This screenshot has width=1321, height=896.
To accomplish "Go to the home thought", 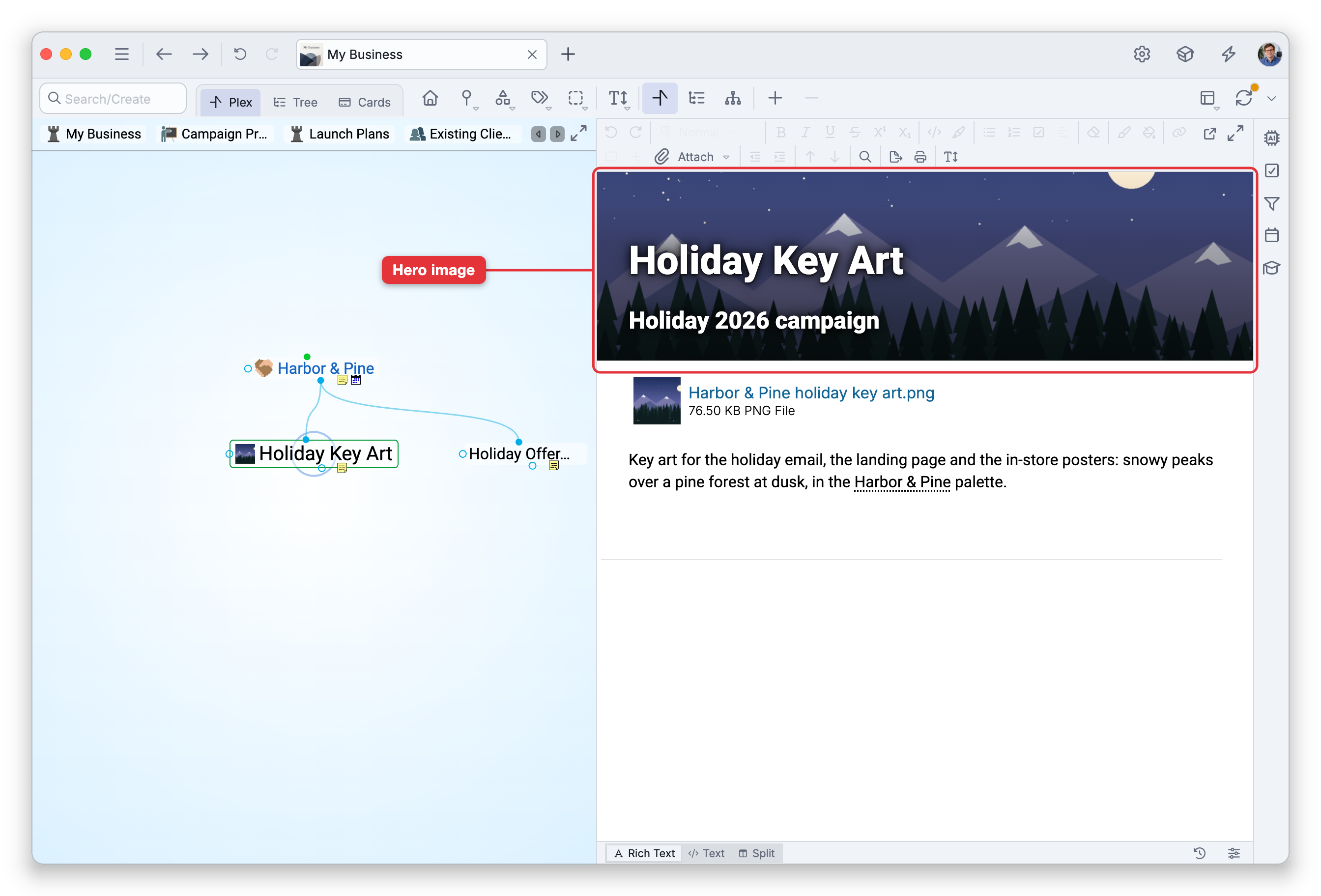I will [430, 98].
